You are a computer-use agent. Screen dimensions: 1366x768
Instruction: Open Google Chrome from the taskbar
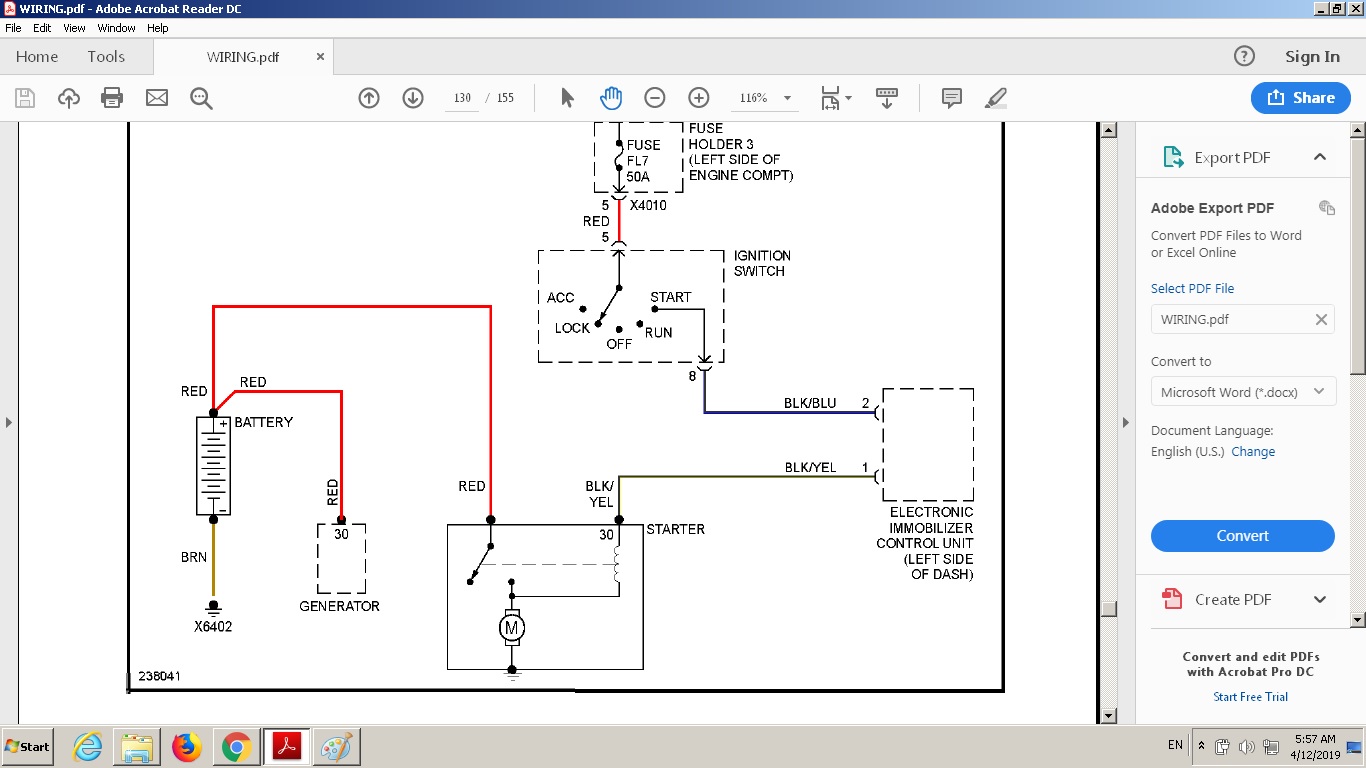[x=236, y=747]
